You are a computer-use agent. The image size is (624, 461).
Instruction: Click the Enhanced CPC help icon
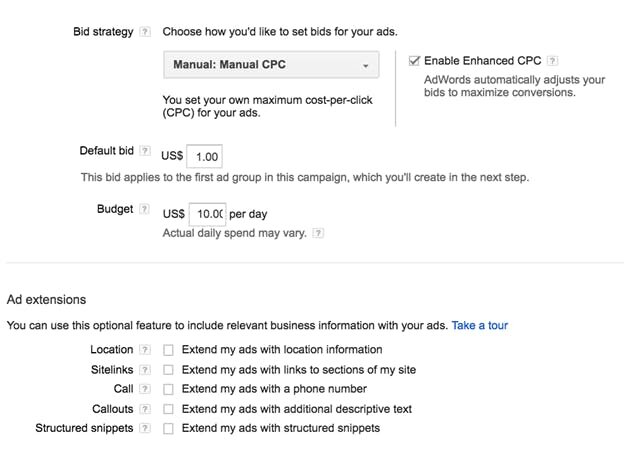coord(553,61)
